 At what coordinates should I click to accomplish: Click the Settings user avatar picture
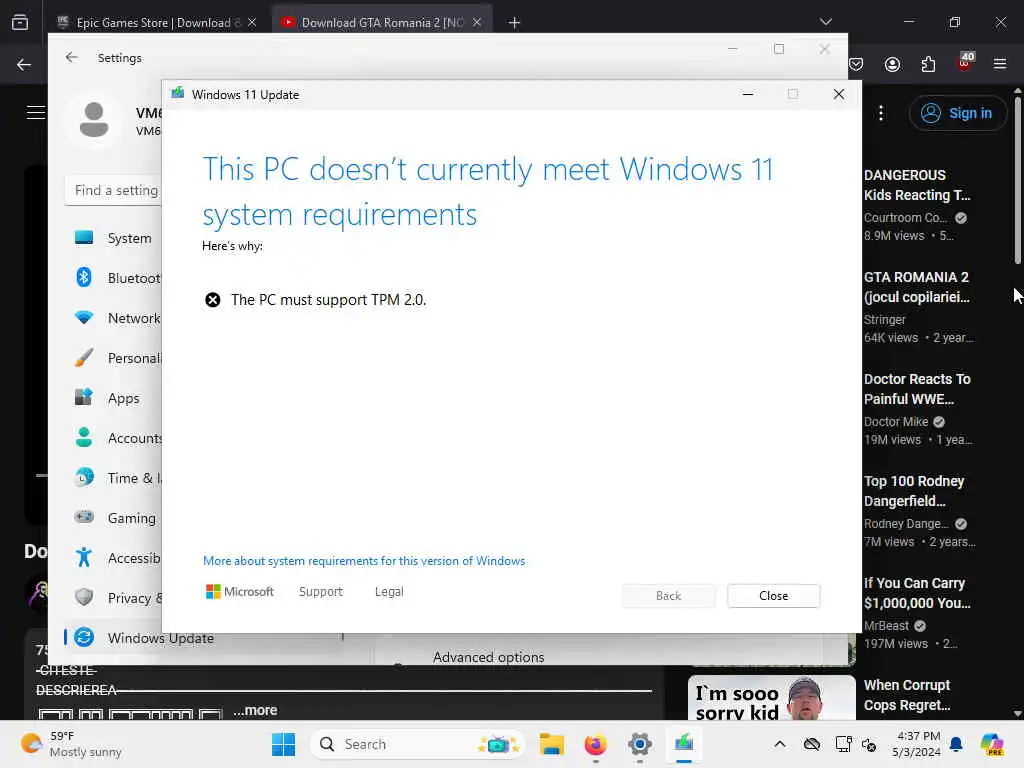(x=93, y=120)
